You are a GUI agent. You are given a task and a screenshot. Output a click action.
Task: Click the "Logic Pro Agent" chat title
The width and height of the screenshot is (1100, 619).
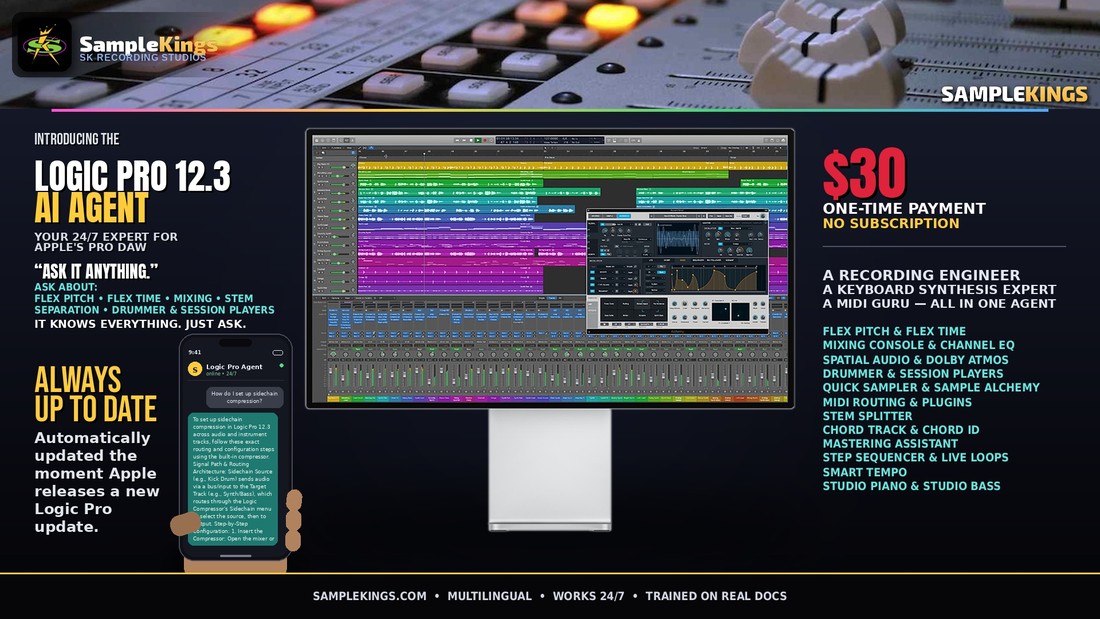pyautogui.click(x=234, y=366)
